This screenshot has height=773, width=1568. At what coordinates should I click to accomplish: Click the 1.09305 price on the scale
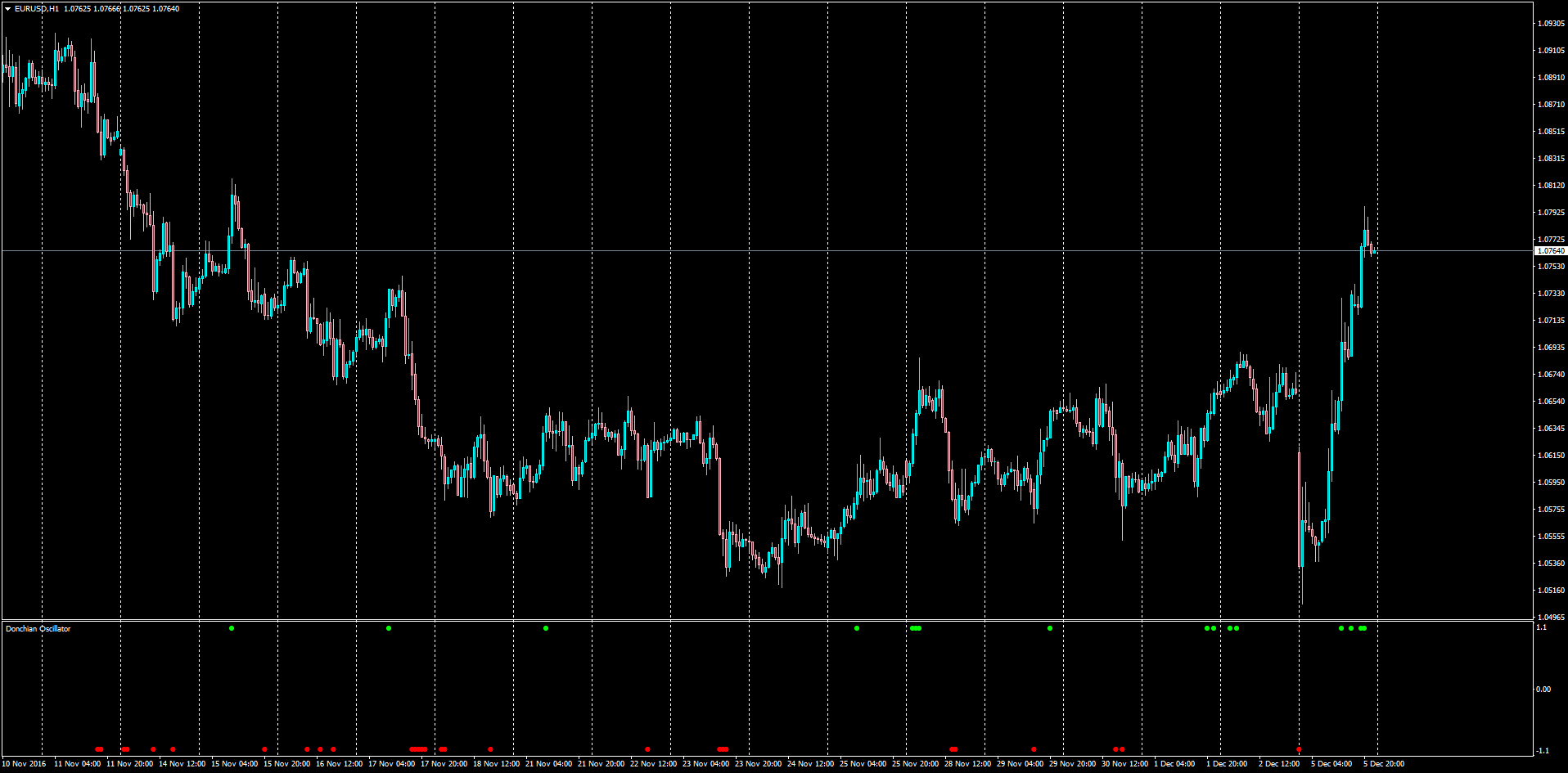(x=1551, y=24)
